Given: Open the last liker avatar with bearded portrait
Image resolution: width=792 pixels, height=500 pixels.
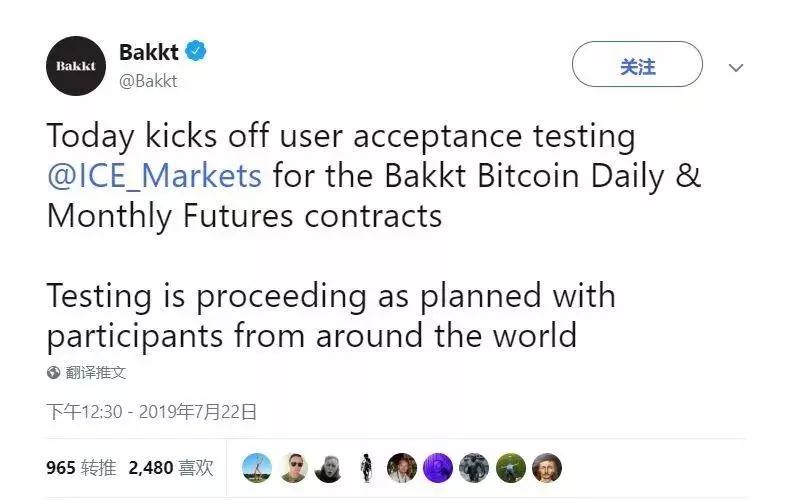Looking at the screenshot, I should 547,467.
